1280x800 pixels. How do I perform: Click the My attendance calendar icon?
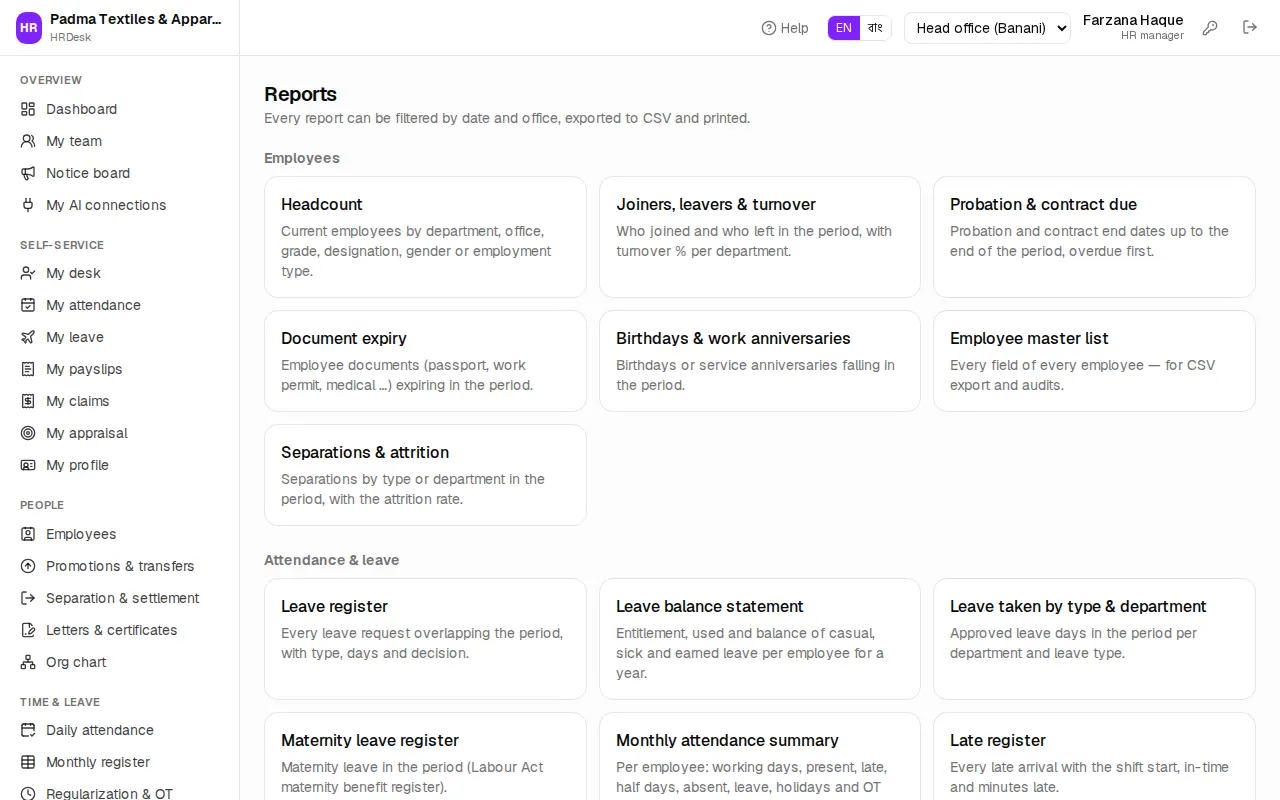click(28, 305)
